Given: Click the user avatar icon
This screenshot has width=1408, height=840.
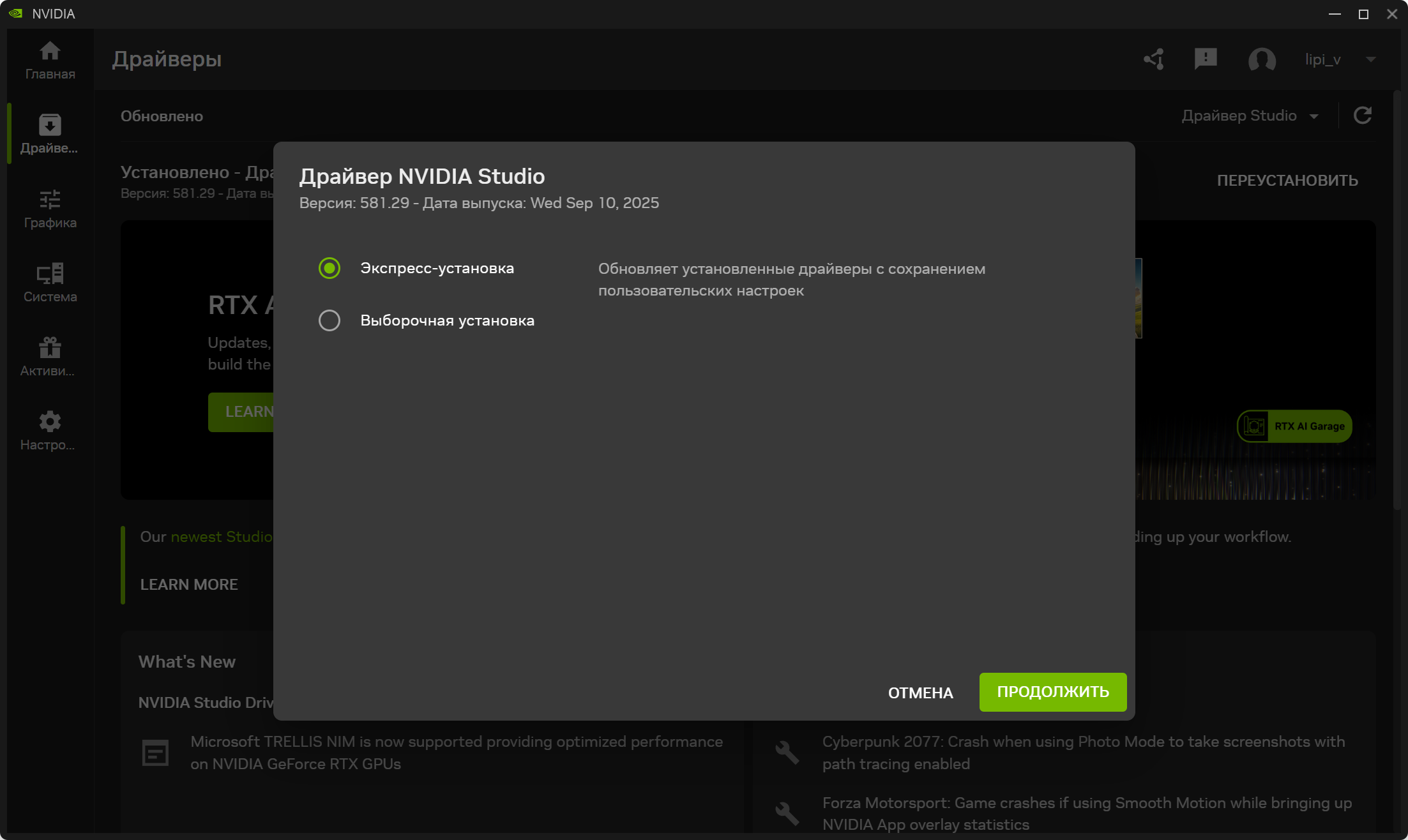Looking at the screenshot, I should tap(1262, 59).
